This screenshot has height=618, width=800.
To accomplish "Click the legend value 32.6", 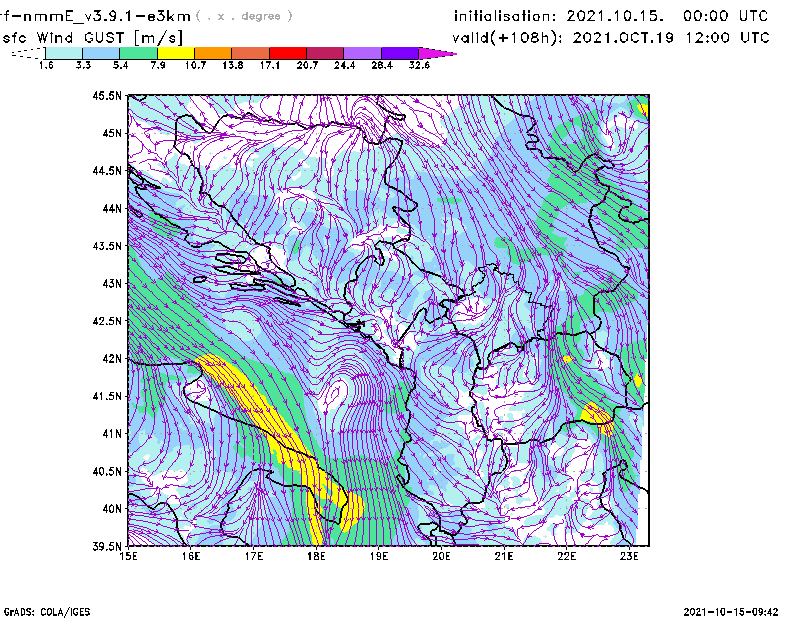I will coord(419,65).
